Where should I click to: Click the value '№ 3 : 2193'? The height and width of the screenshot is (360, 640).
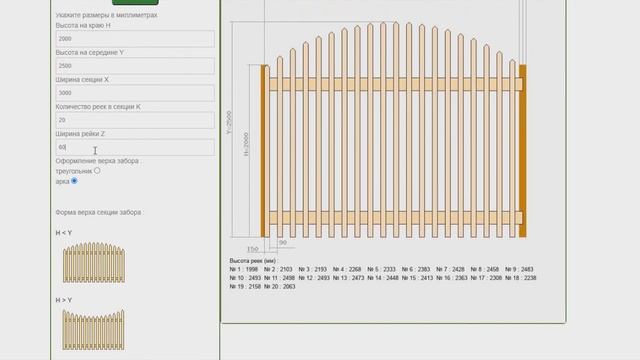[313, 269]
